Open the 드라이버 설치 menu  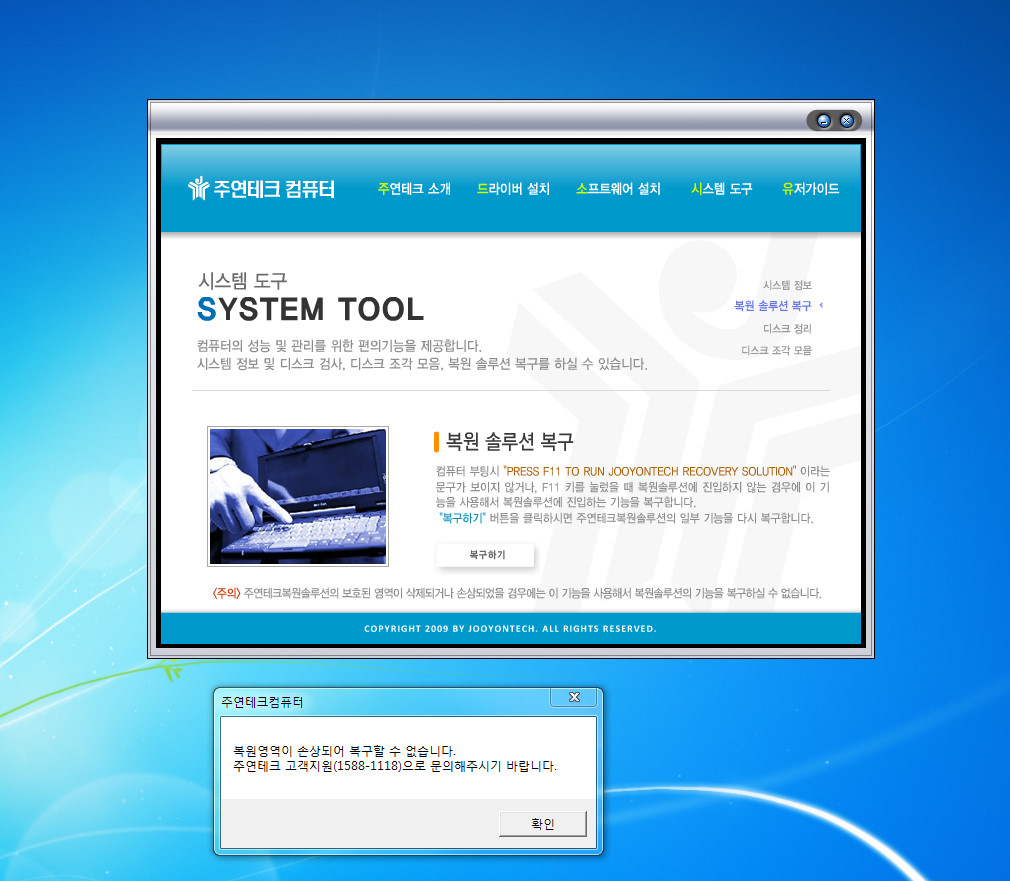click(x=513, y=189)
